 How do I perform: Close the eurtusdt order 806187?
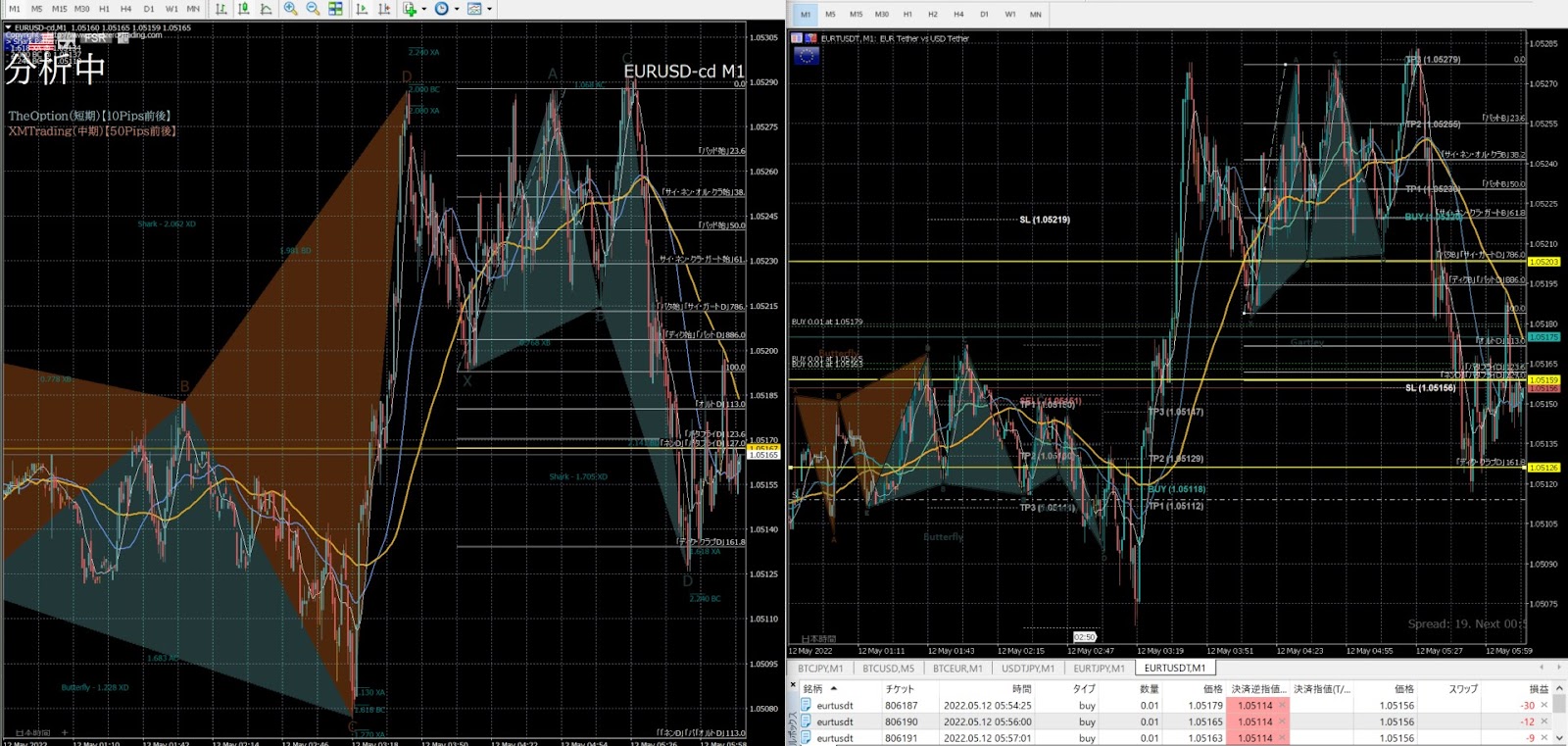tap(1544, 705)
